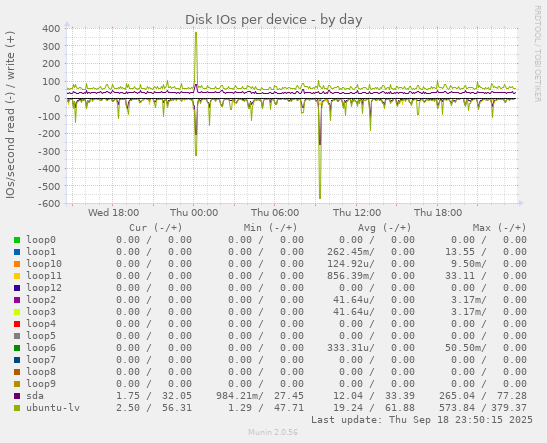The image size is (547, 443).
Task: Click the 'loop9' legend label
Action: pyautogui.click(x=41, y=383)
